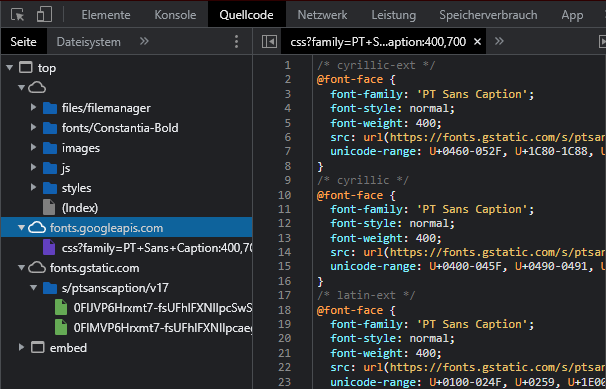This screenshot has width=606, height=389.
Task: Switch to the Konsole tab
Action: pos(175,15)
